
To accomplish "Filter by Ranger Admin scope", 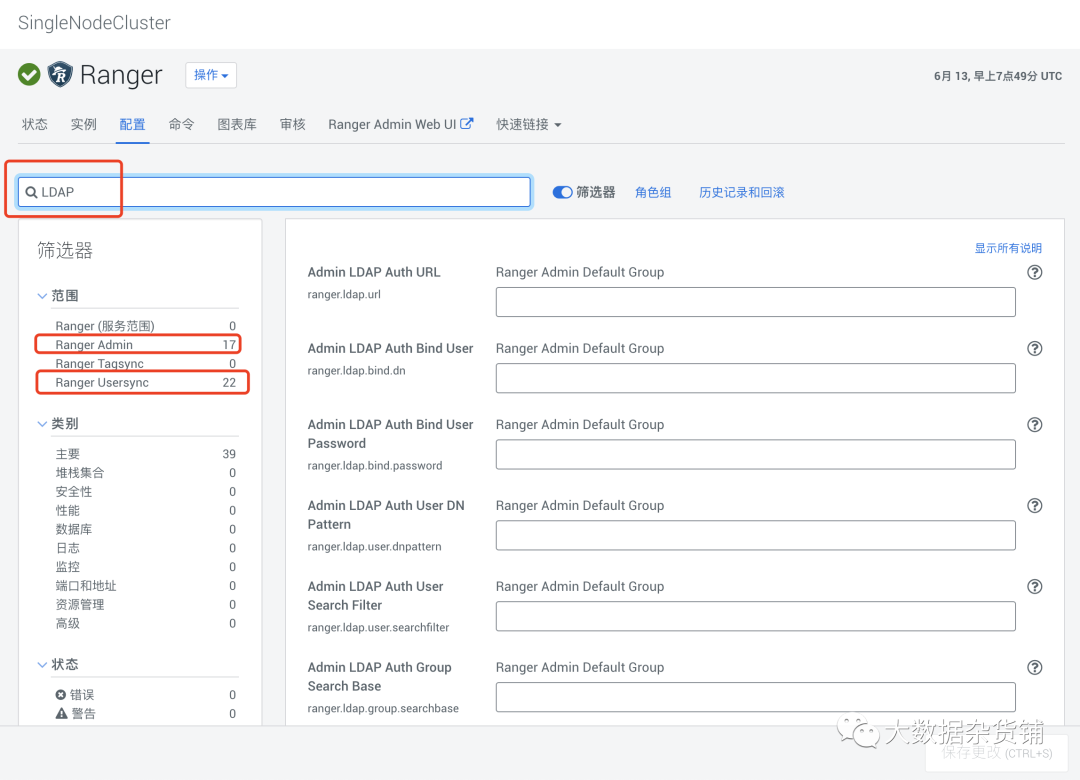I will point(145,345).
